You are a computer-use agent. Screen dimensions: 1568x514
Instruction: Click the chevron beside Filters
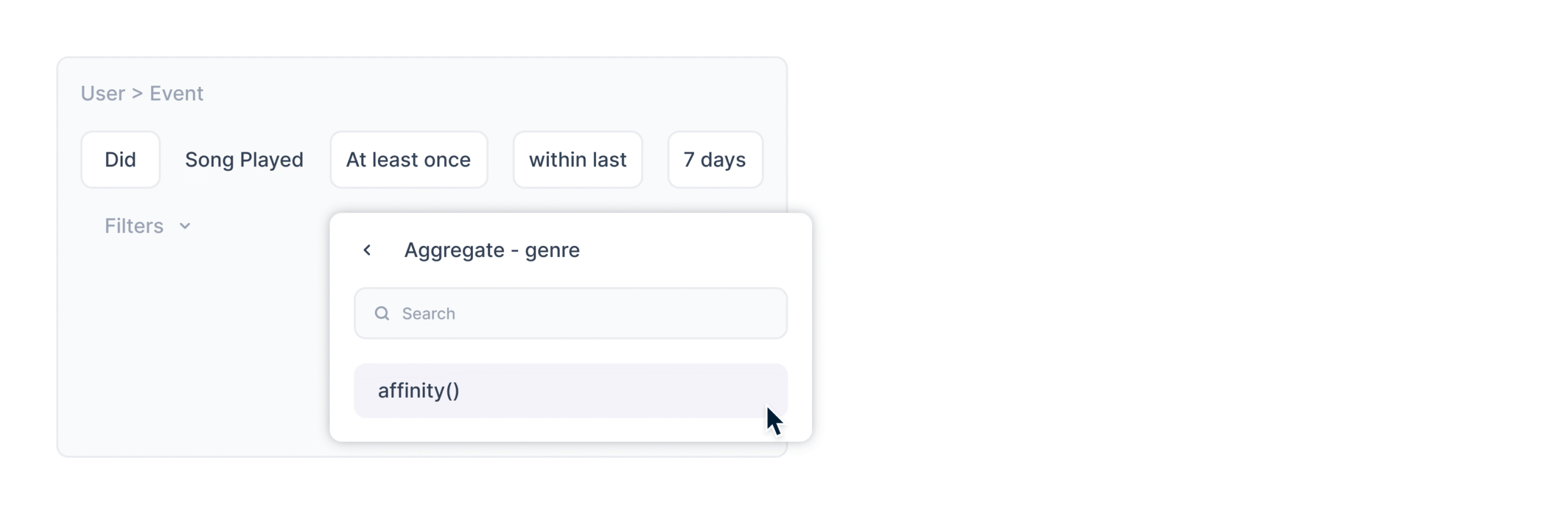(x=185, y=226)
